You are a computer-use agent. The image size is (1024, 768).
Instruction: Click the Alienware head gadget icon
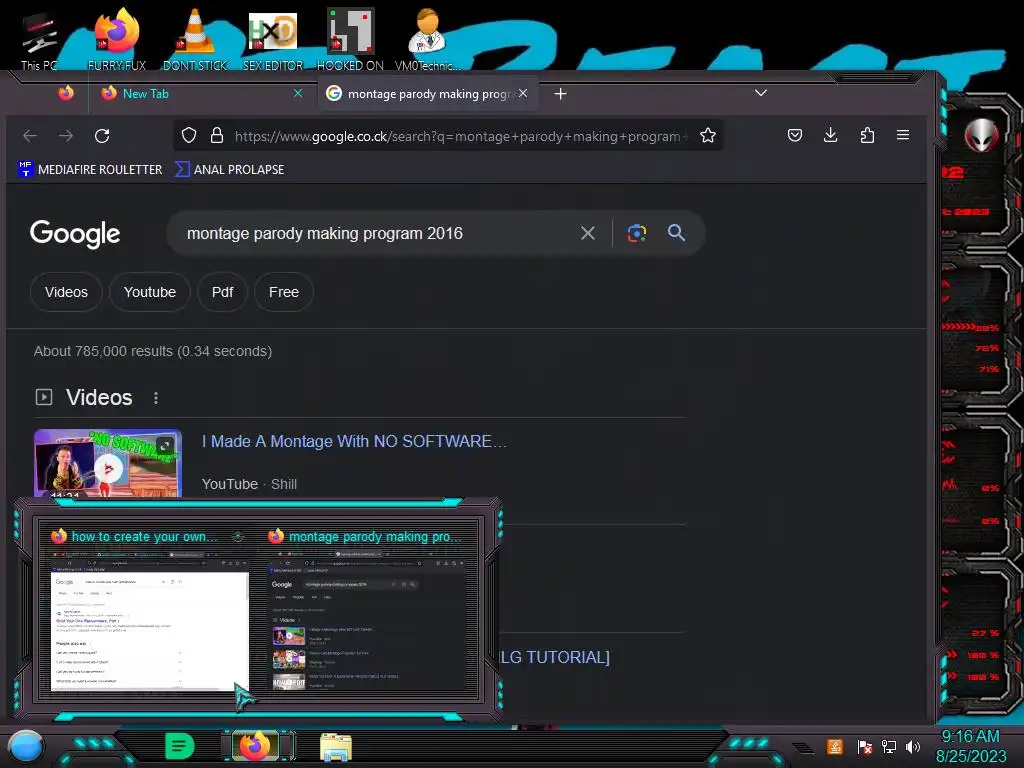(981, 135)
